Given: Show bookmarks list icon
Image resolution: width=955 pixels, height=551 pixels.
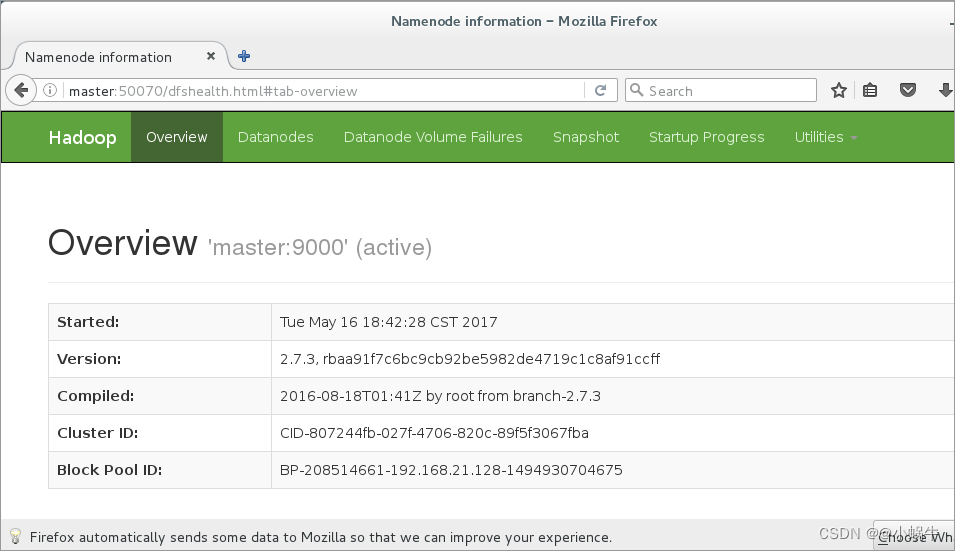Looking at the screenshot, I should pyautogui.click(x=870, y=91).
